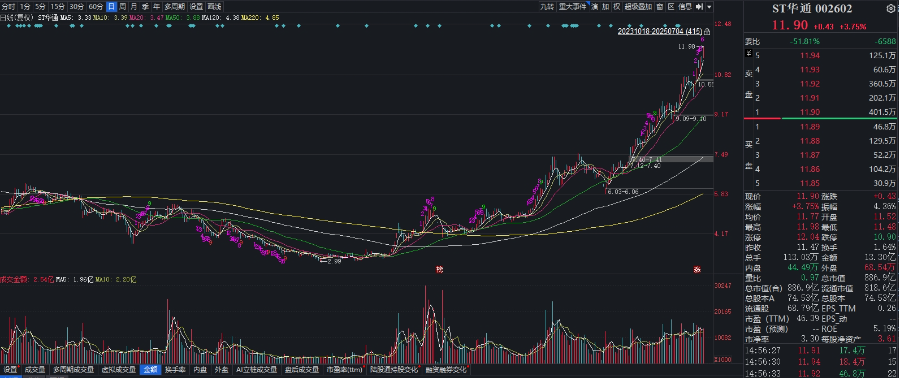Click the 加 add icon in toolbar
This screenshot has height=378, width=899.
tap(605, 7)
